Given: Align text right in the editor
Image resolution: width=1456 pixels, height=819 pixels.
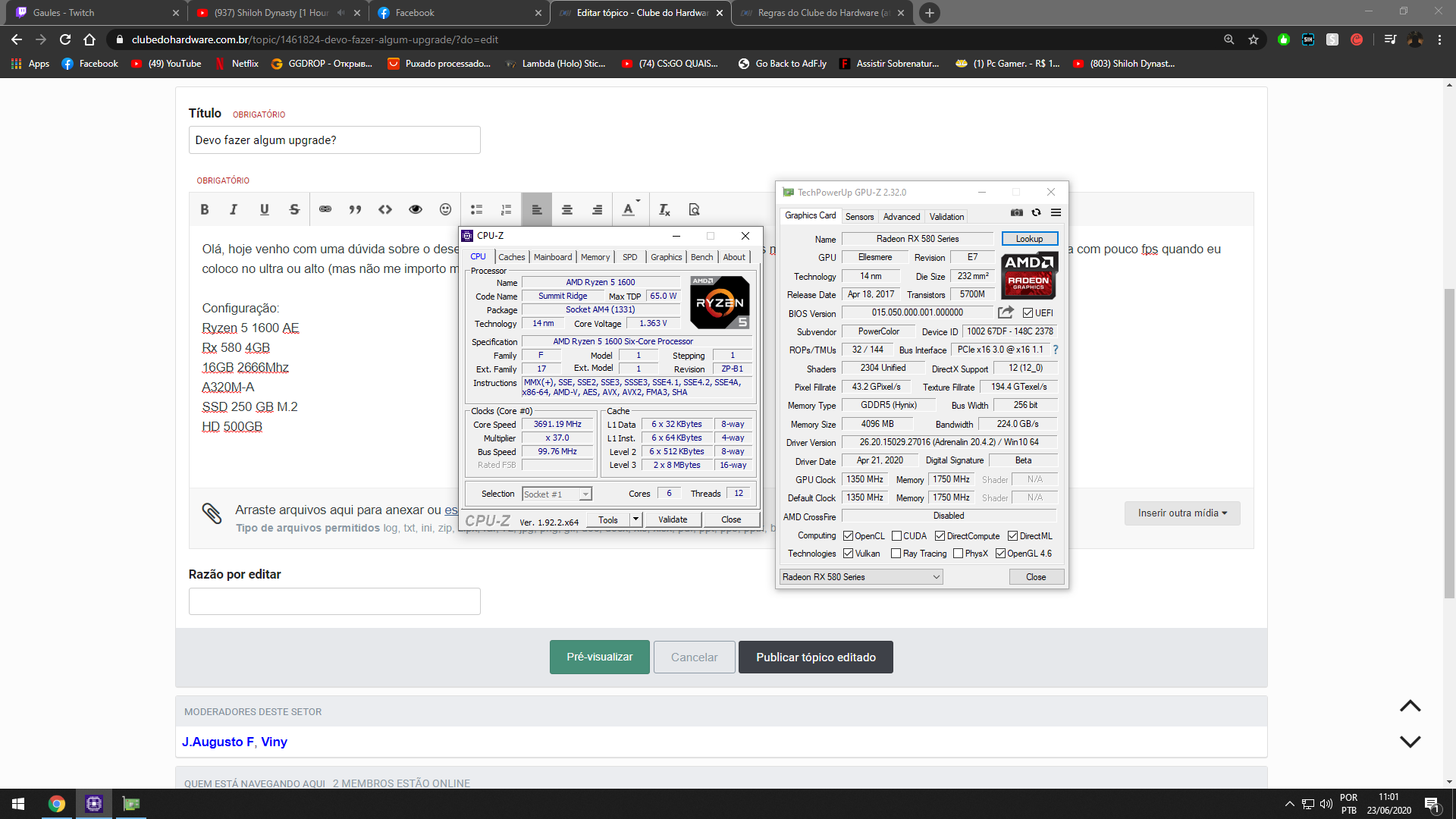Looking at the screenshot, I should click(x=598, y=209).
